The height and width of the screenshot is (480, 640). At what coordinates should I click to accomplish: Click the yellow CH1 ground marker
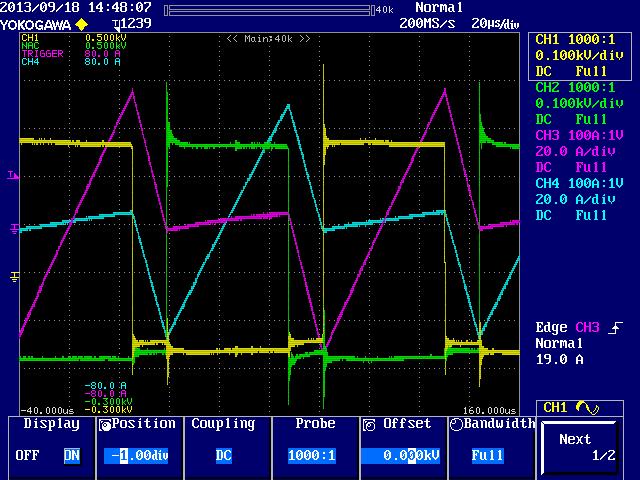14,277
